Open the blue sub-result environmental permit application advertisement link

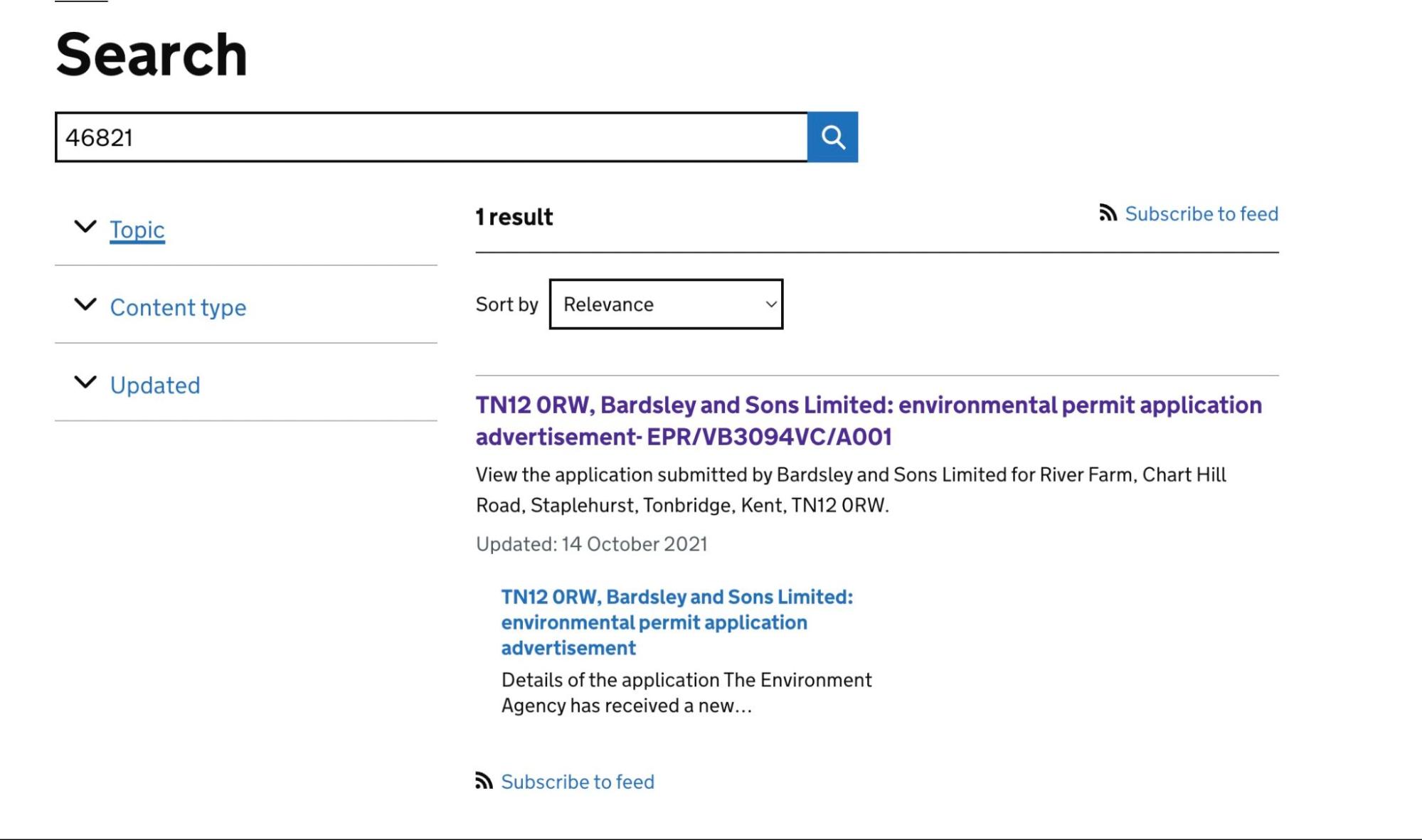(676, 622)
